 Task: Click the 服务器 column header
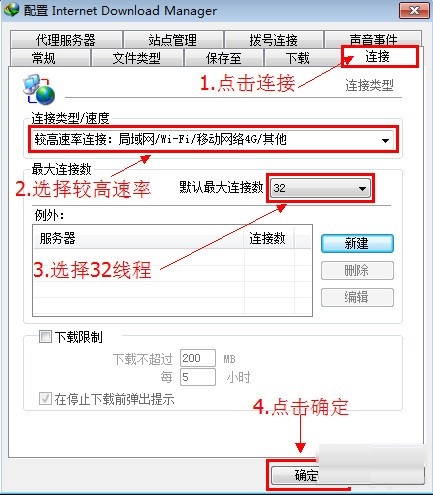tap(138, 238)
